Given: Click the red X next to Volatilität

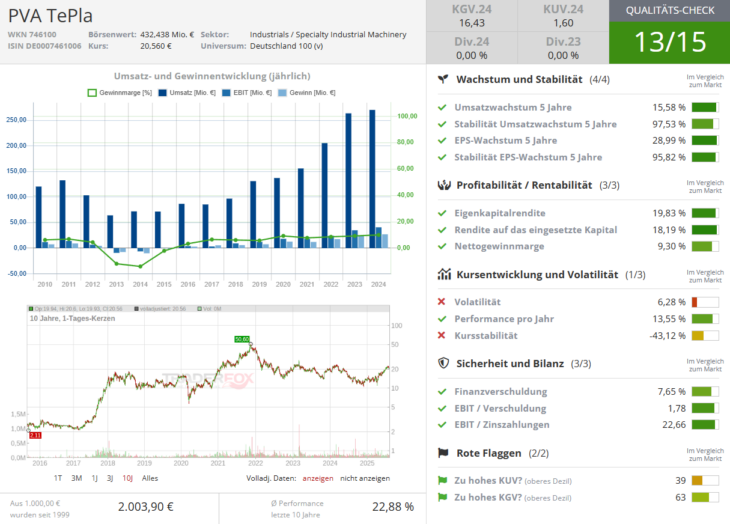Looking at the screenshot, I should 441,302.
